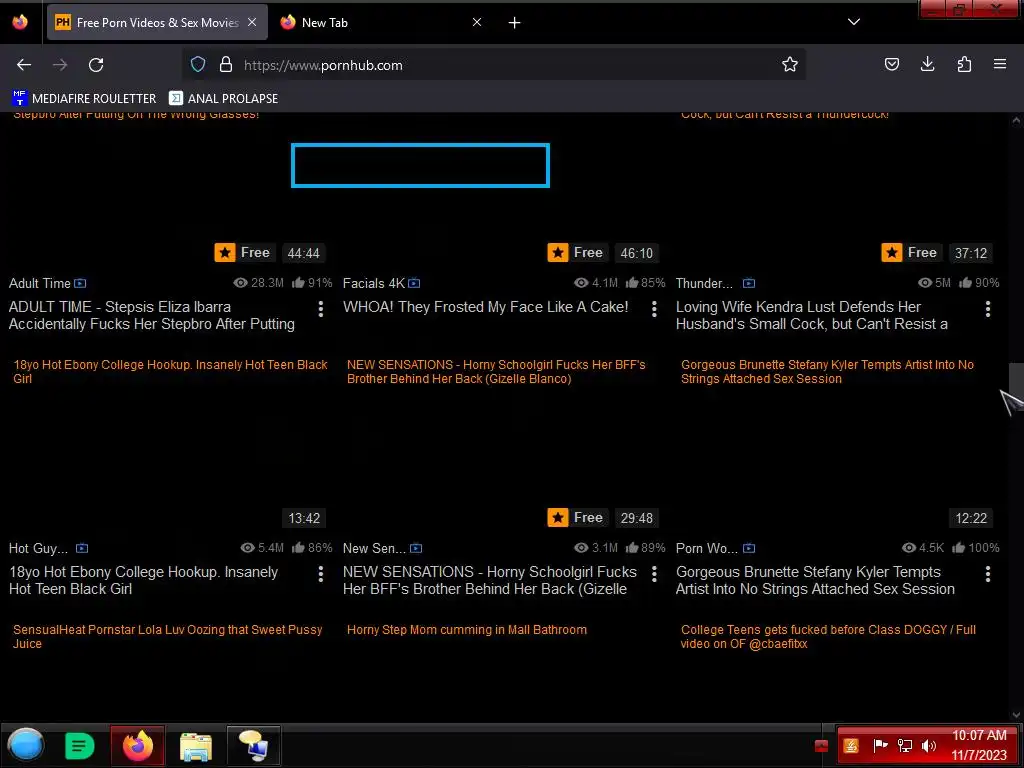Click the Free badge beside the 37:12 duration
The height and width of the screenshot is (768, 1024).
point(912,253)
